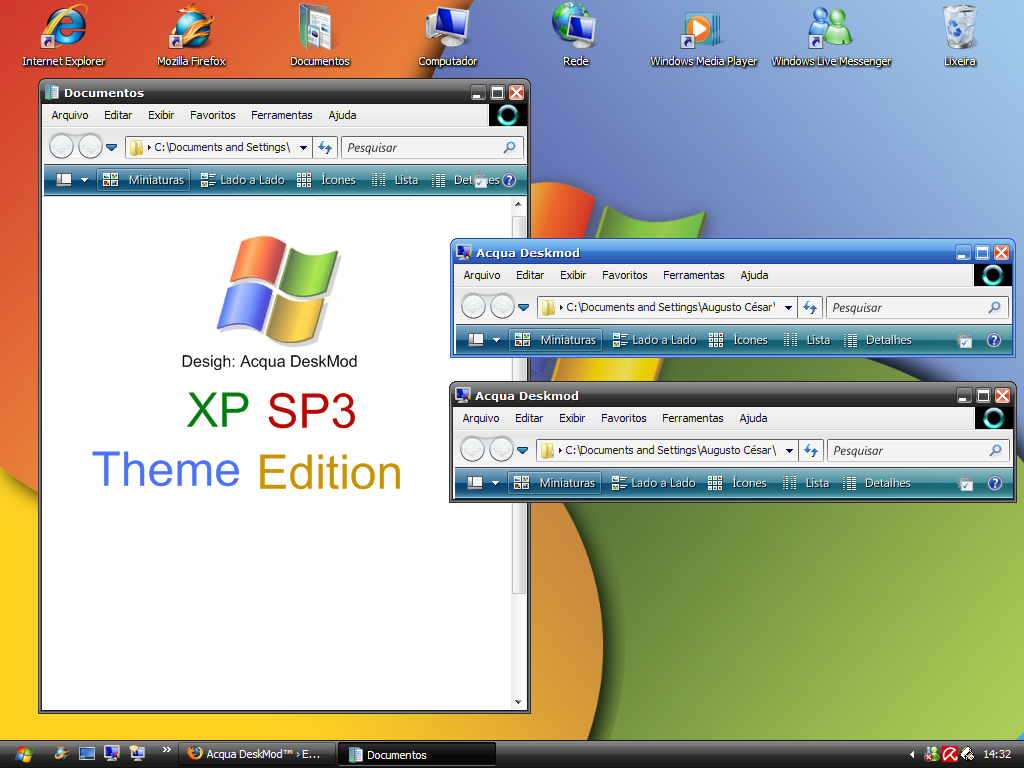Launch Windows Media Player from the desktop

point(703,28)
